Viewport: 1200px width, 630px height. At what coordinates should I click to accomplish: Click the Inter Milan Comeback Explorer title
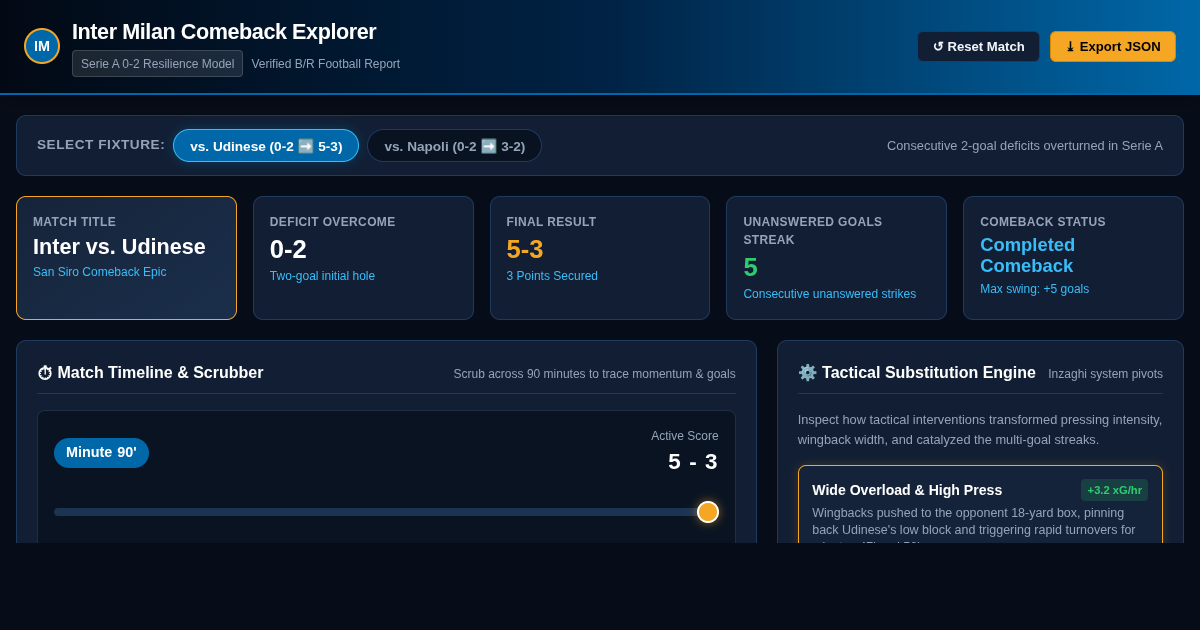[x=224, y=32]
